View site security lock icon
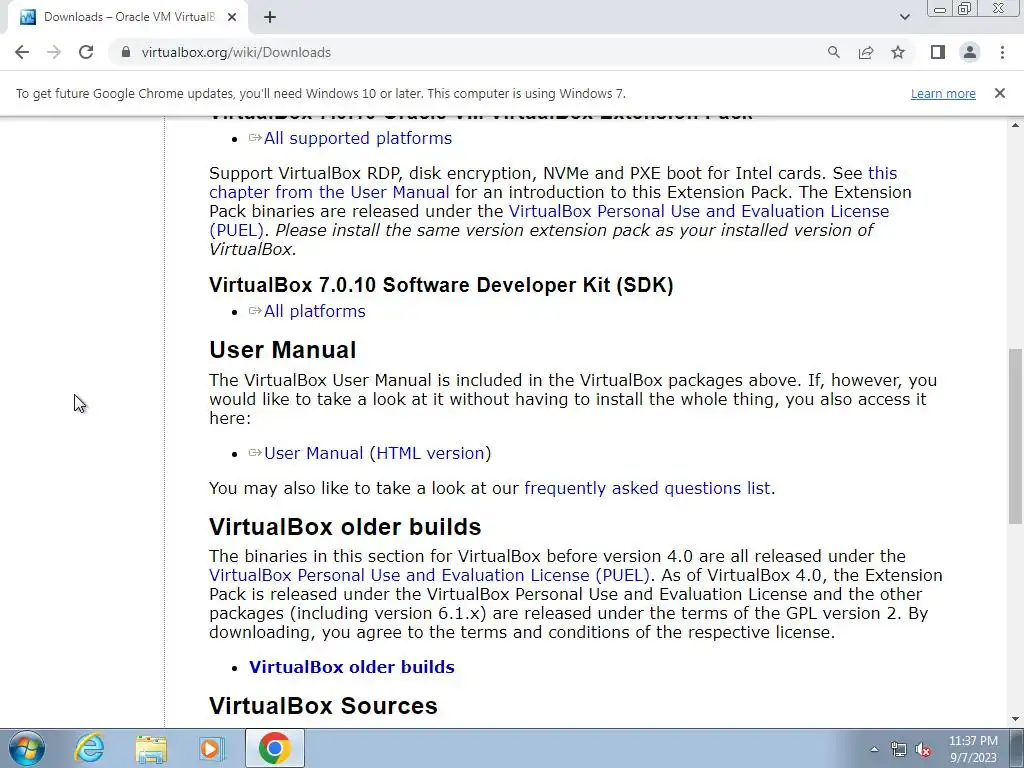Image resolution: width=1024 pixels, height=768 pixels. point(126,52)
